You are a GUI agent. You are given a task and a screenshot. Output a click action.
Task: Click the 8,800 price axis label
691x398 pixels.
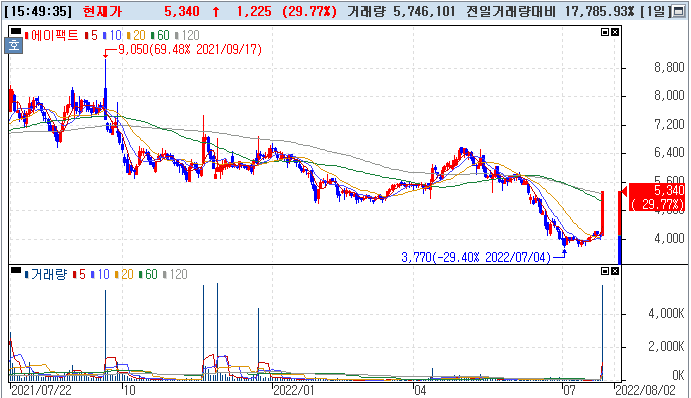coord(669,67)
